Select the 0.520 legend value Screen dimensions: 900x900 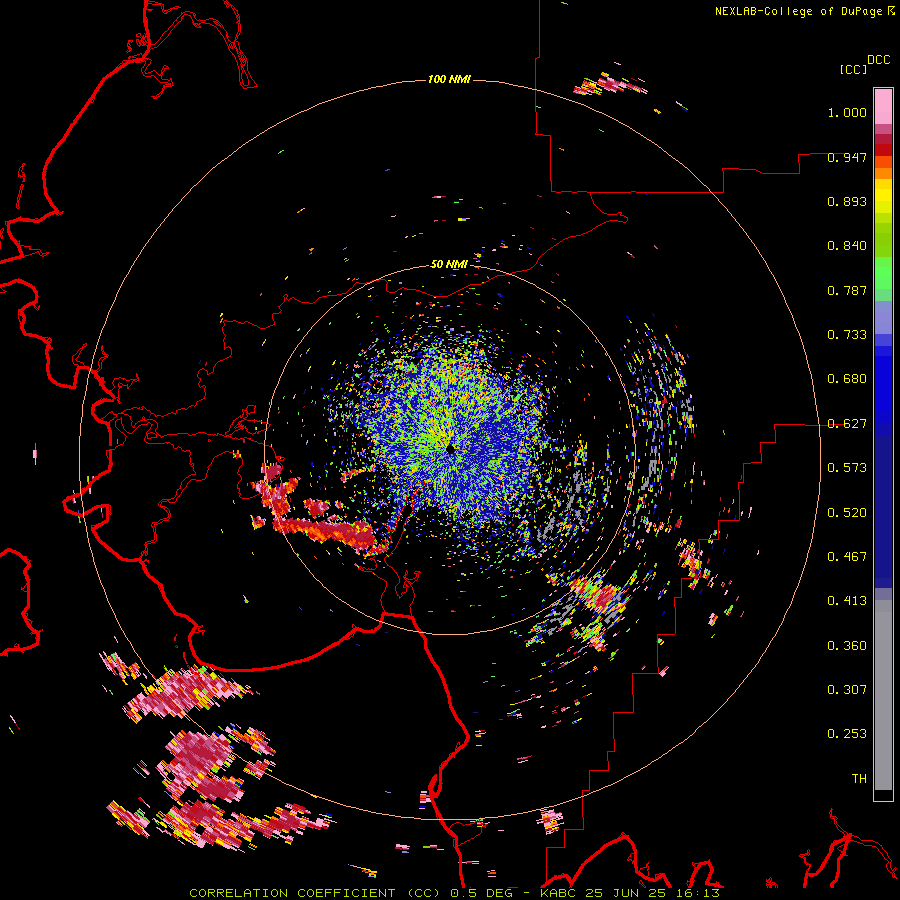(x=847, y=513)
